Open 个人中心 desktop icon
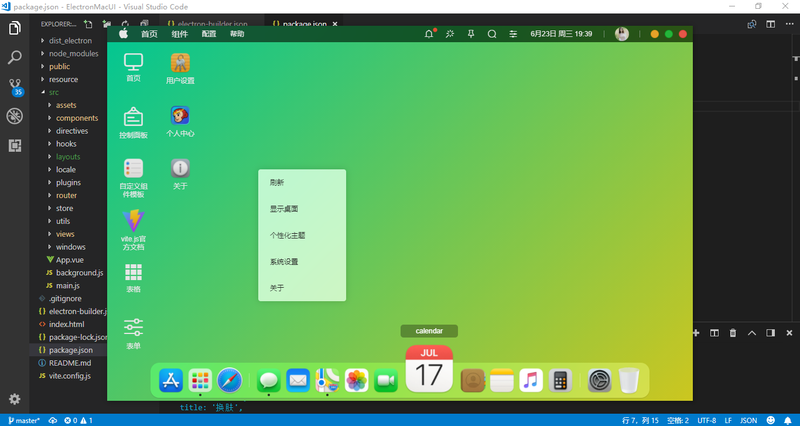This screenshot has height=426, width=800. [180, 121]
